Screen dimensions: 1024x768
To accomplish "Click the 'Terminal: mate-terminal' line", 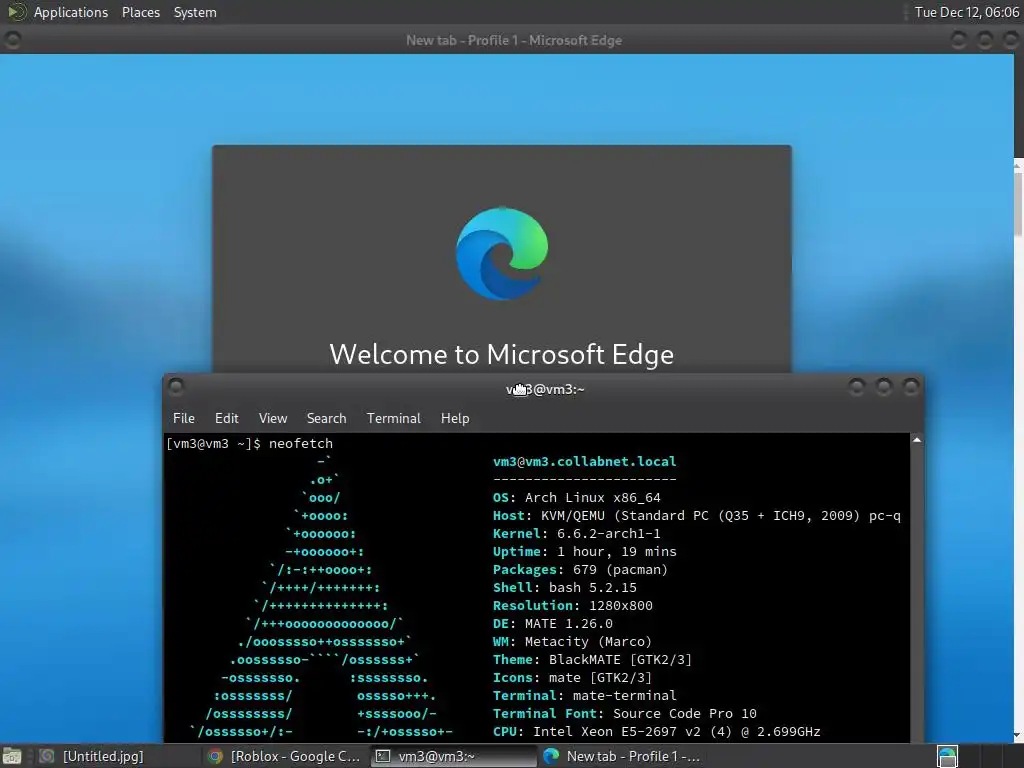I will (x=584, y=696).
